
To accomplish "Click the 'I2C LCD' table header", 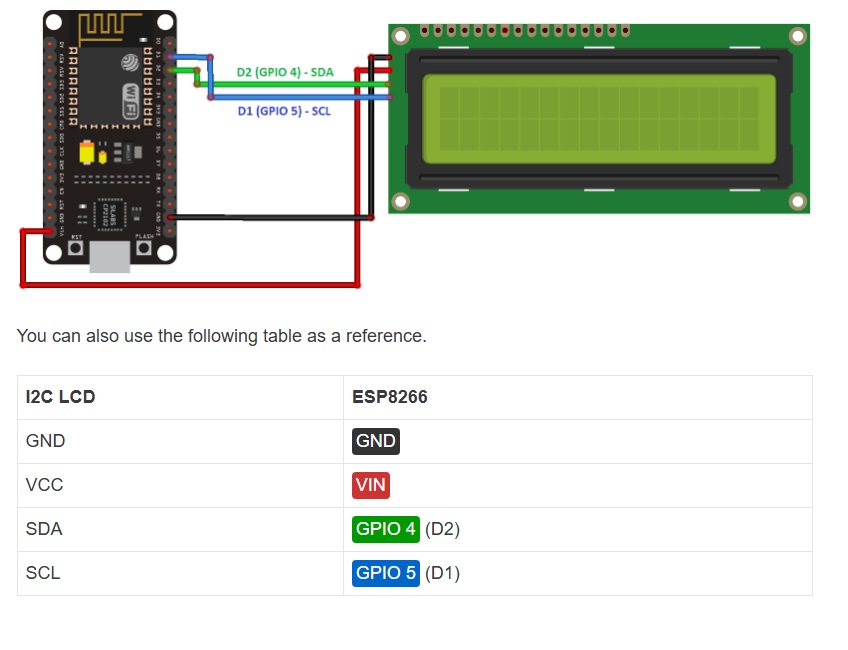I will (x=60, y=397).
